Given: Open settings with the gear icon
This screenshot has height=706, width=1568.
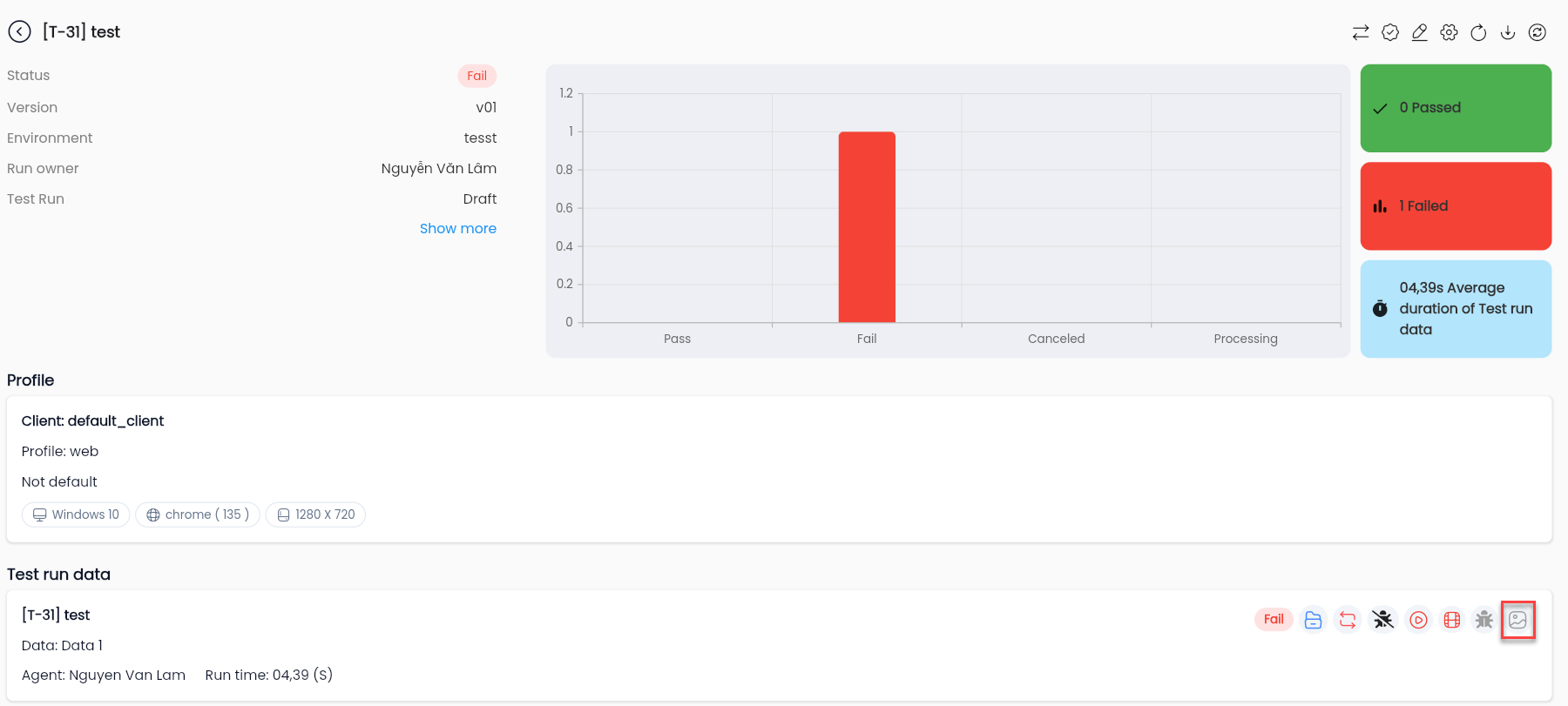Looking at the screenshot, I should [x=1450, y=32].
